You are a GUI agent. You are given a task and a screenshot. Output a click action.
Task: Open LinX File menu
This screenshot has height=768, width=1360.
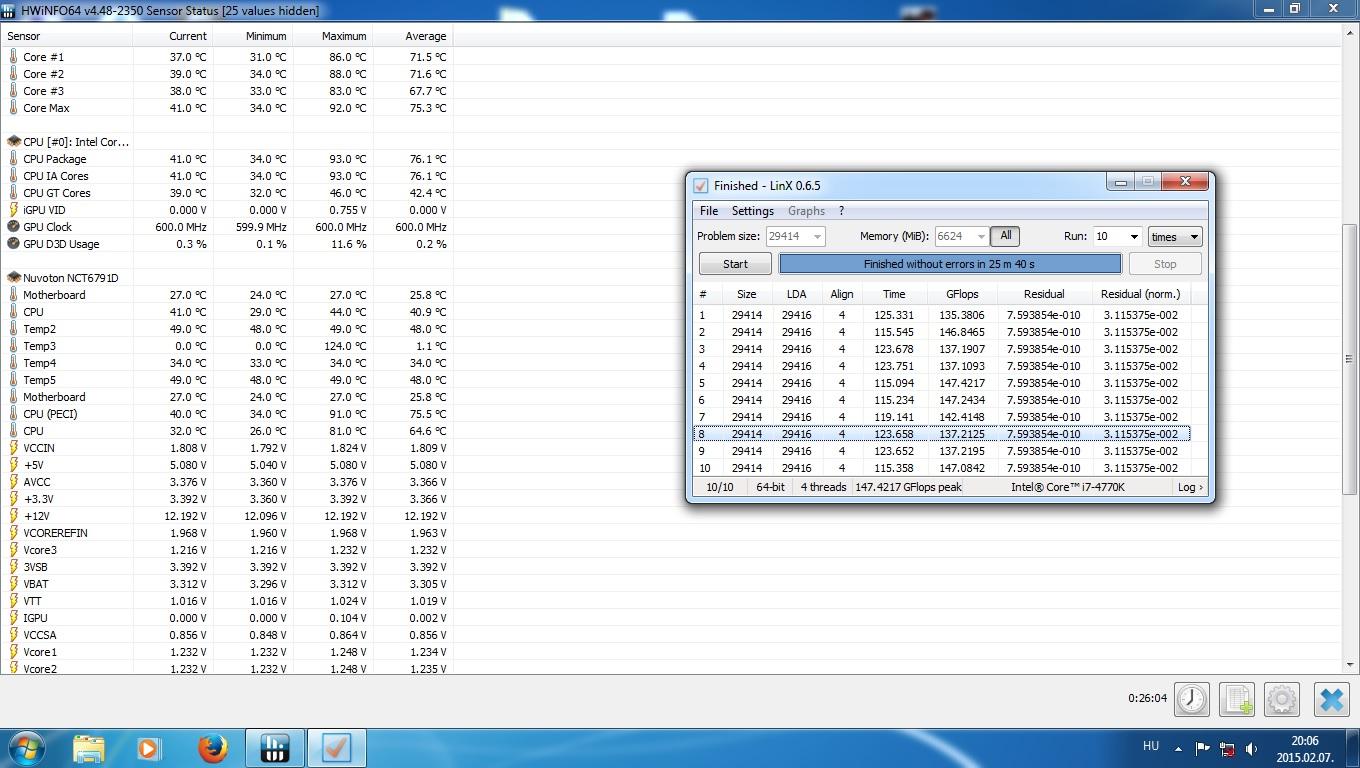709,211
